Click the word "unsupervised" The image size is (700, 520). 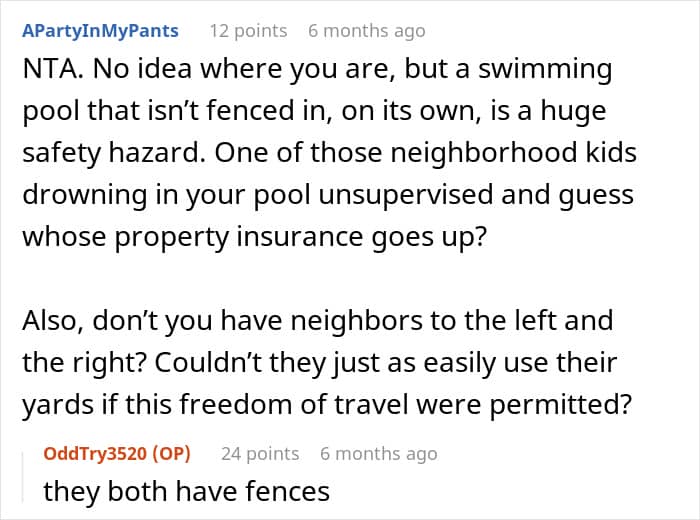point(406,195)
